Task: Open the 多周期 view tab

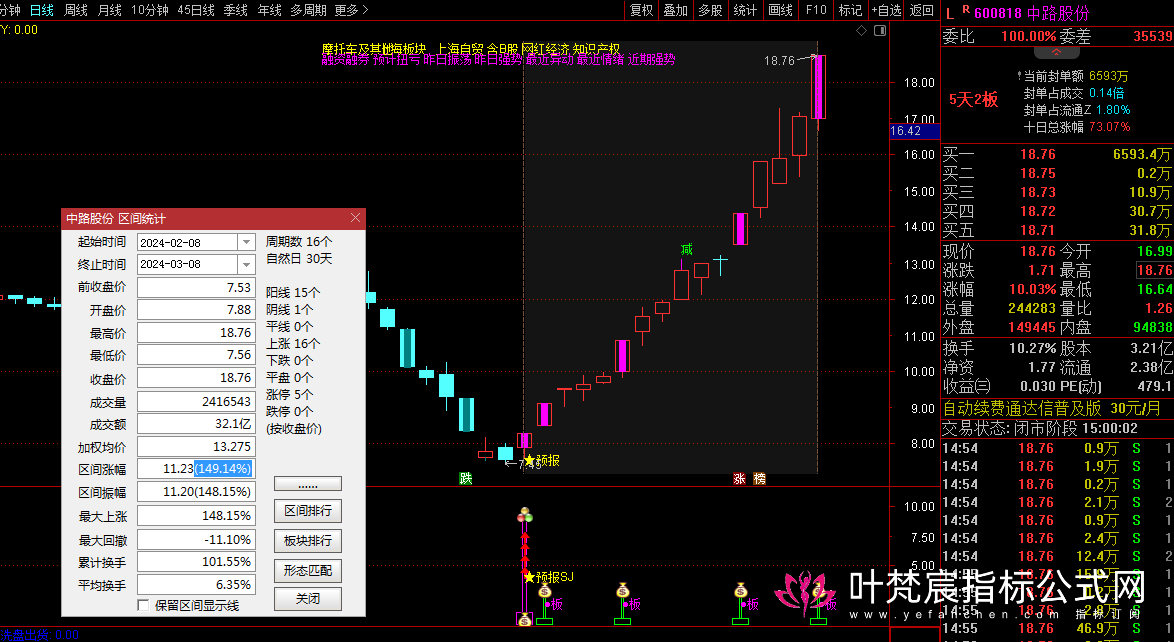Action: tap(308, 10)
